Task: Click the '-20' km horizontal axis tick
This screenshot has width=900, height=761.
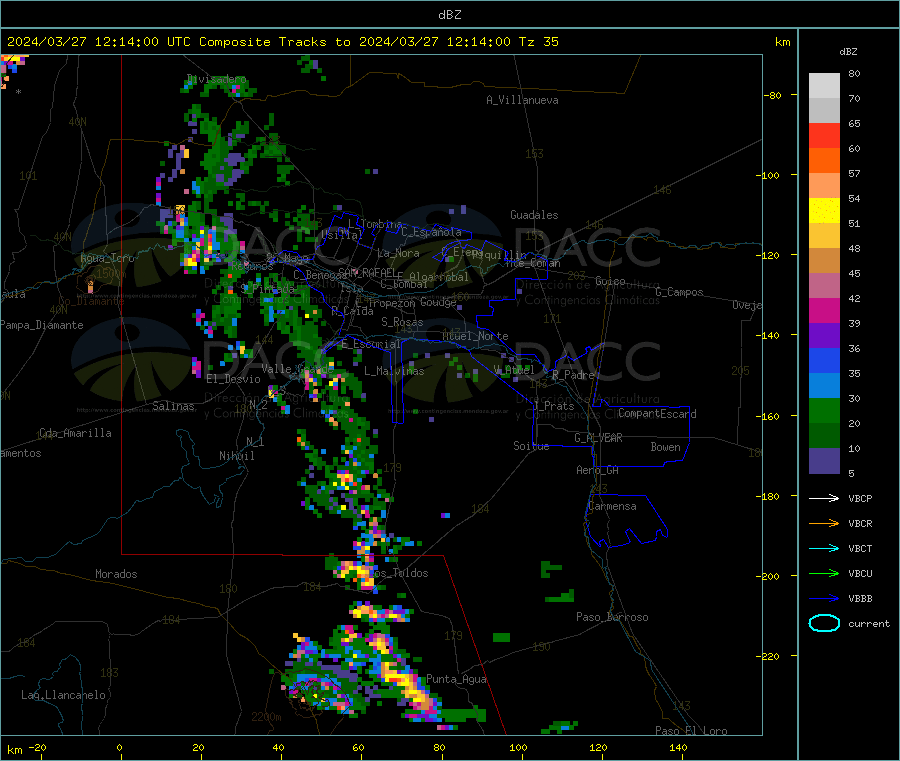Action: tap(37, 747)
